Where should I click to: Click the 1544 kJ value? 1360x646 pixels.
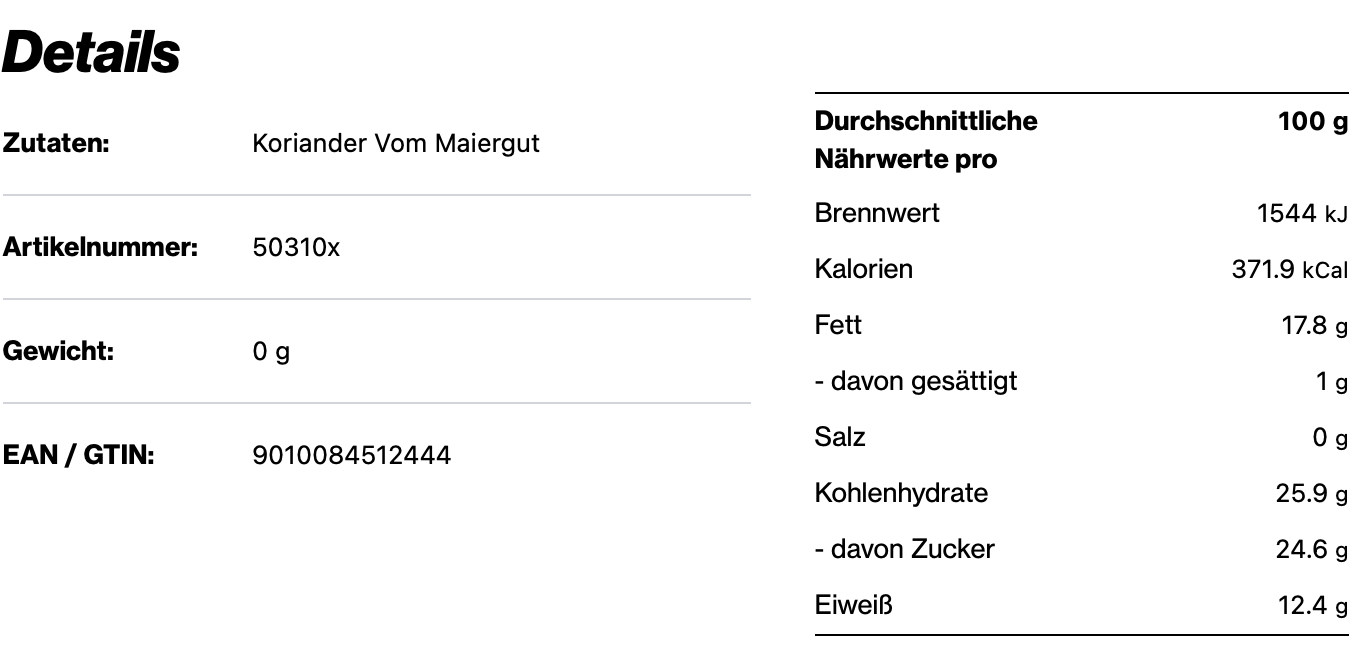pyautogui.click(x=1302, y=213)
